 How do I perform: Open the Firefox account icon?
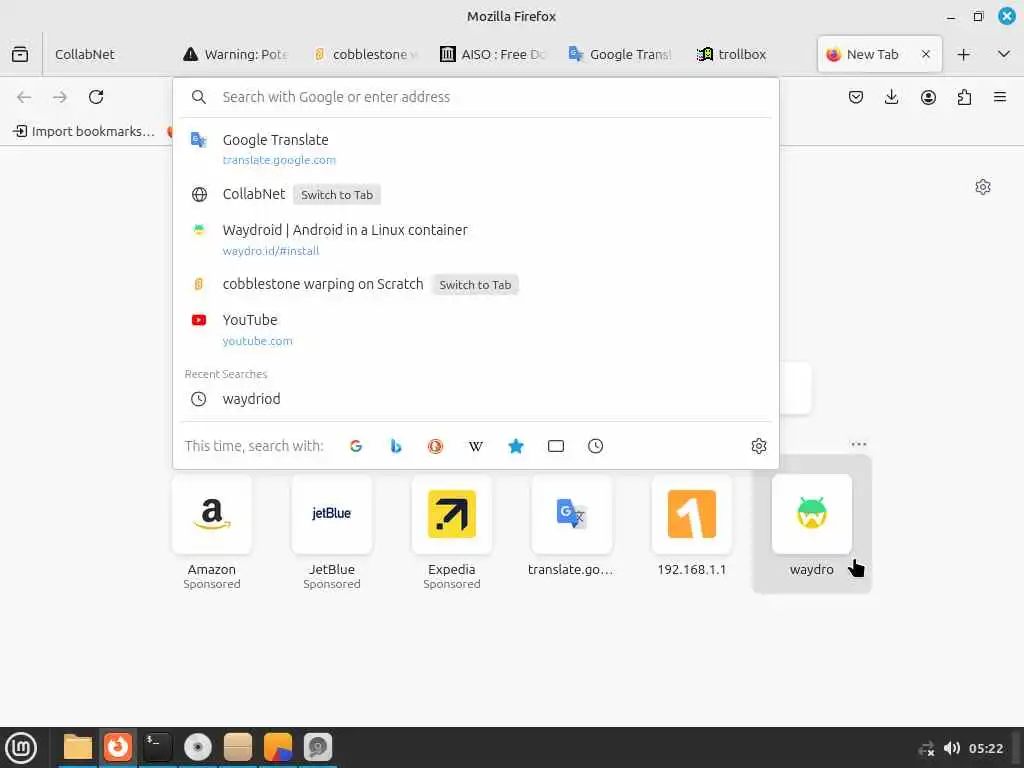928,97
